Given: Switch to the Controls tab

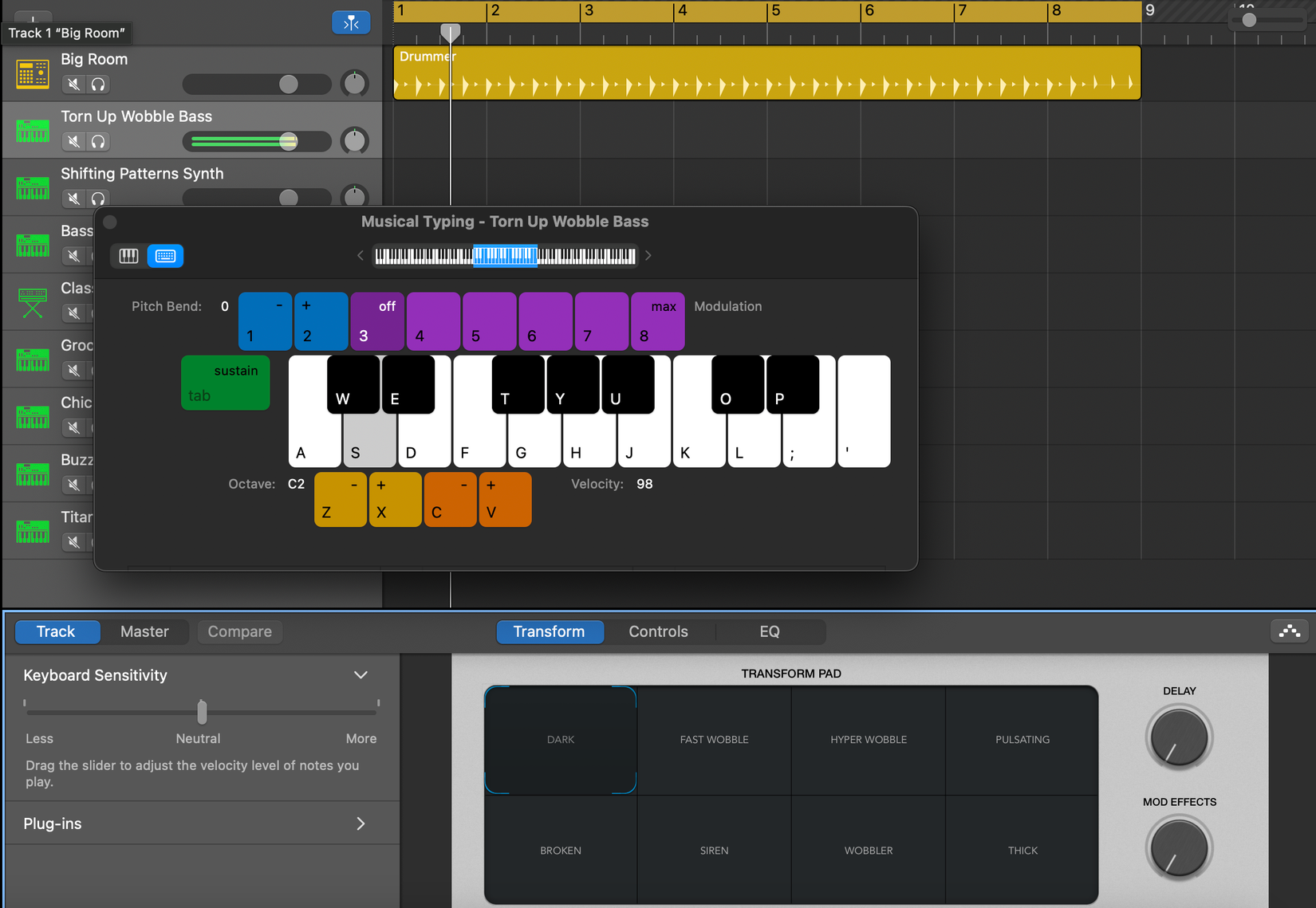Looking at the screenshot, I should (659, 631).
